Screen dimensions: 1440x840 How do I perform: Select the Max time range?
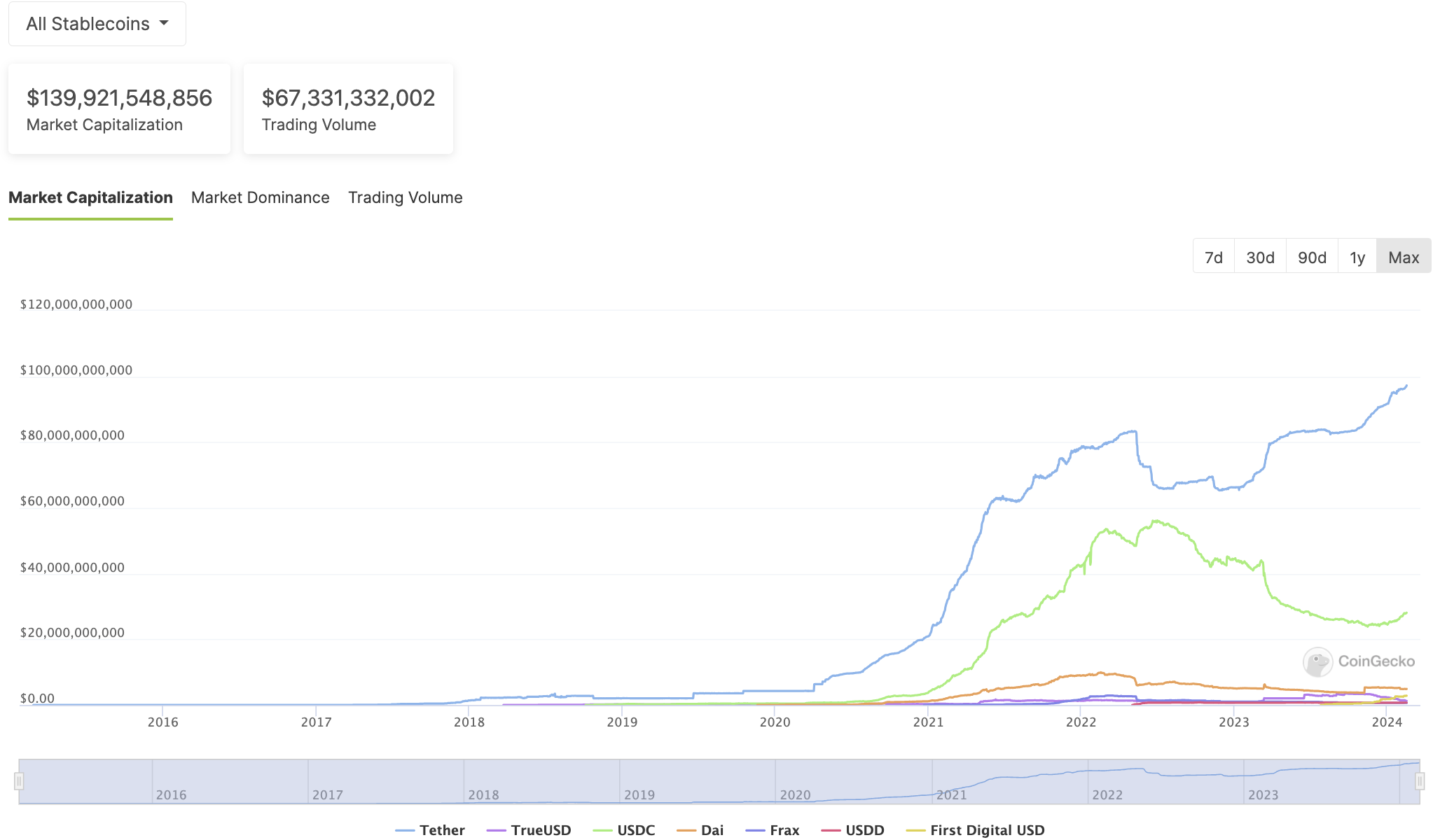tap(1404, 256)
